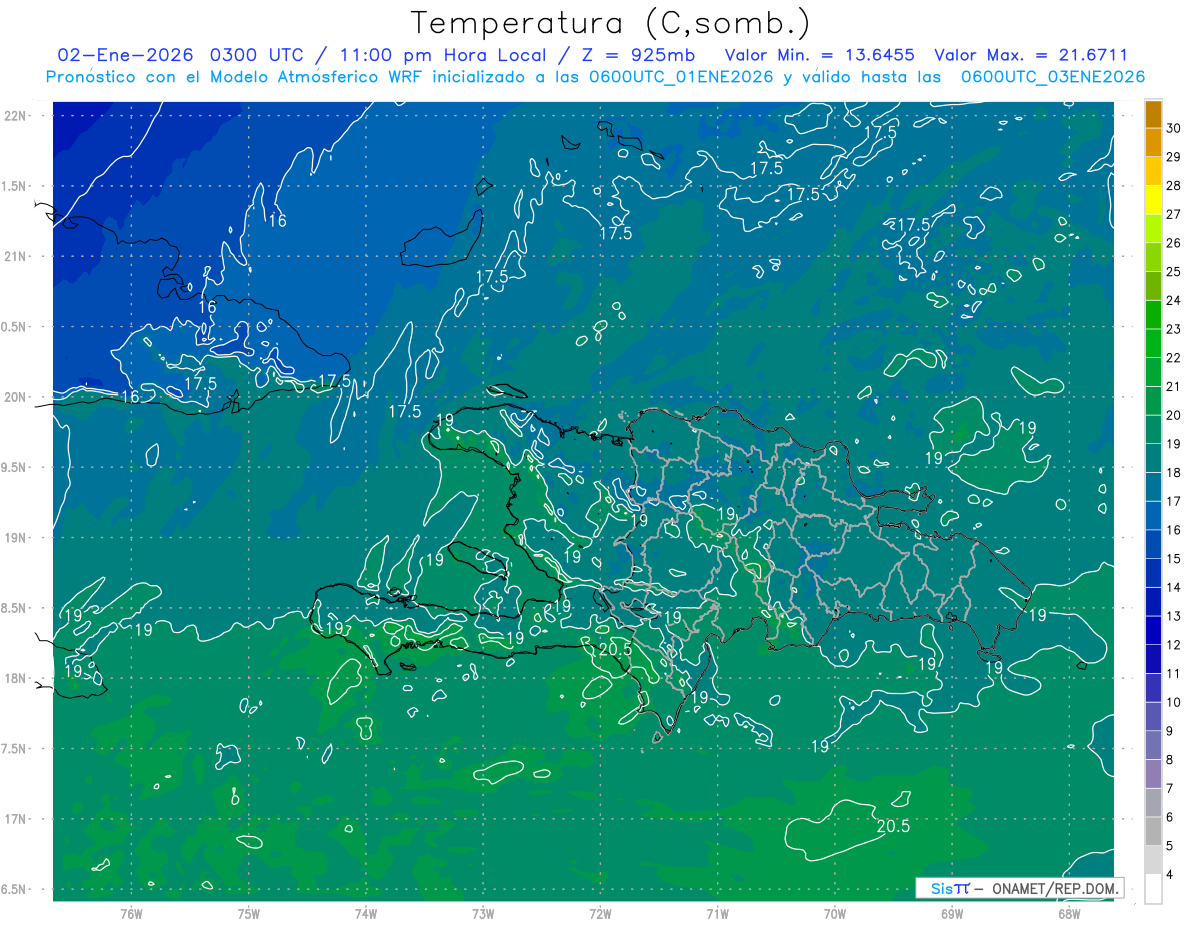
Task: Click the 75W longitude axis label
Action: tap(249, 913)
